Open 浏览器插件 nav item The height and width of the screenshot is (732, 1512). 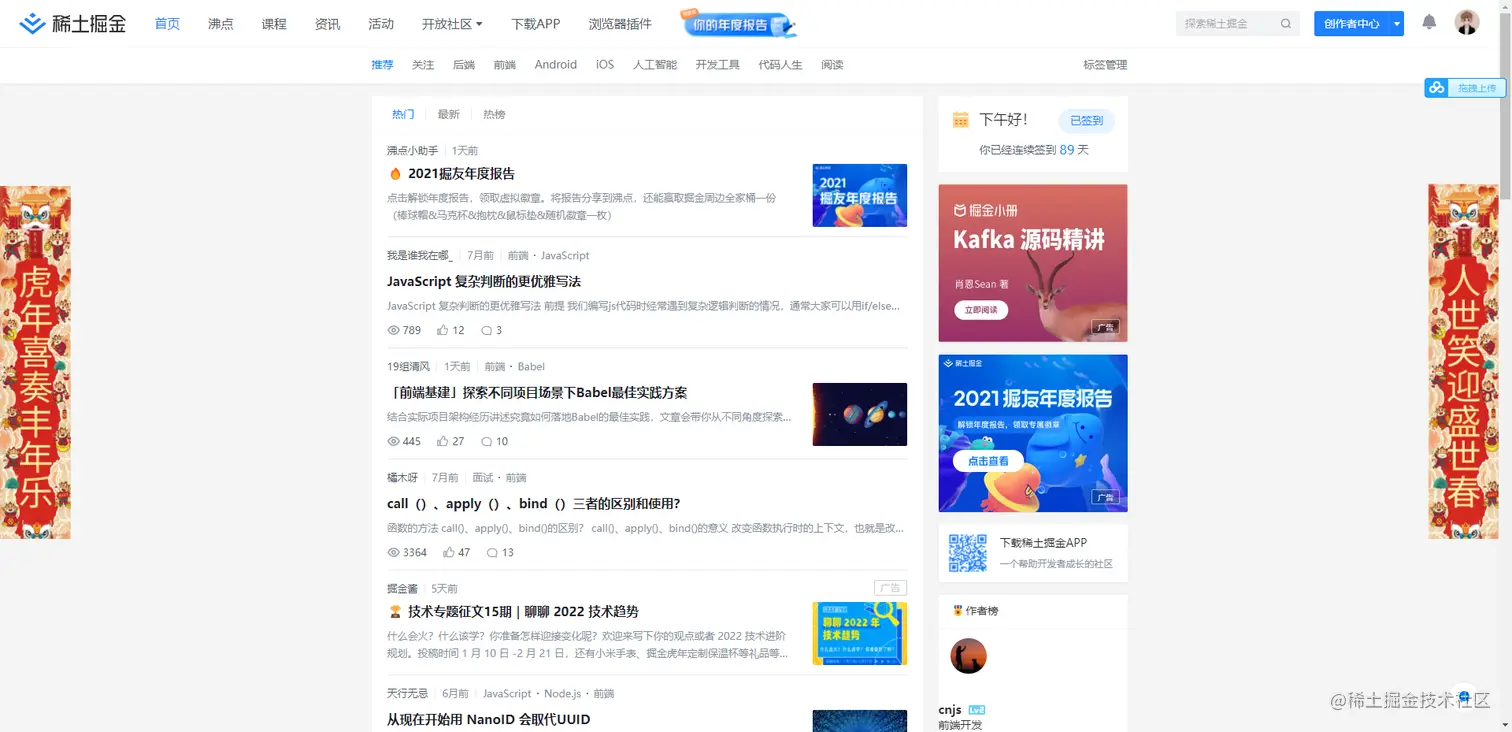click(620, 24)
